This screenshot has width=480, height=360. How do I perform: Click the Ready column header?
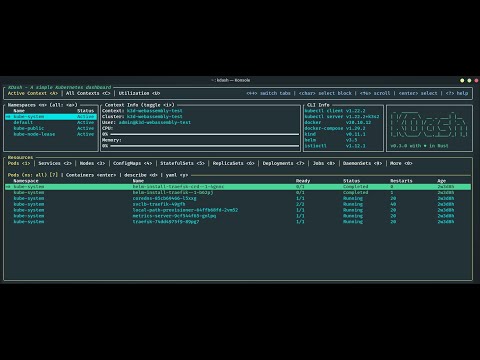coord(303,181)
